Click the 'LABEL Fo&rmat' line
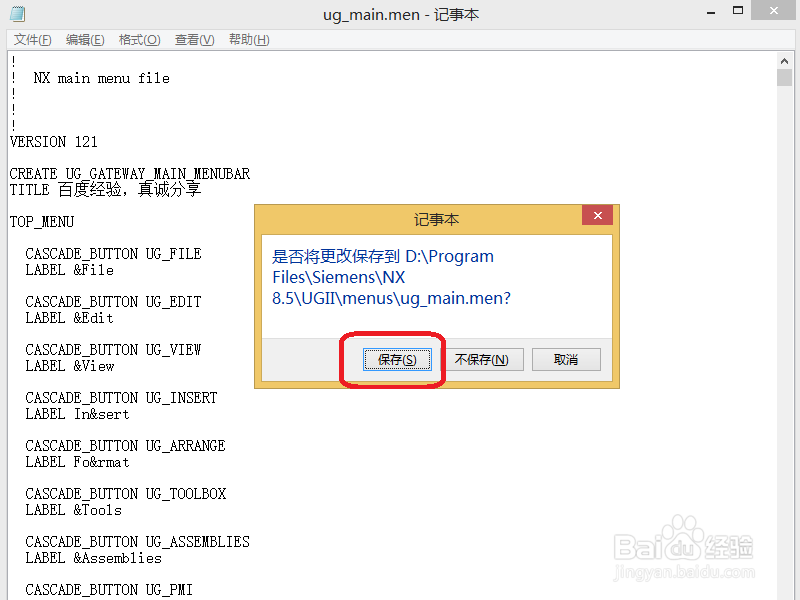This screenshot has height=600, width=800. 78,462
